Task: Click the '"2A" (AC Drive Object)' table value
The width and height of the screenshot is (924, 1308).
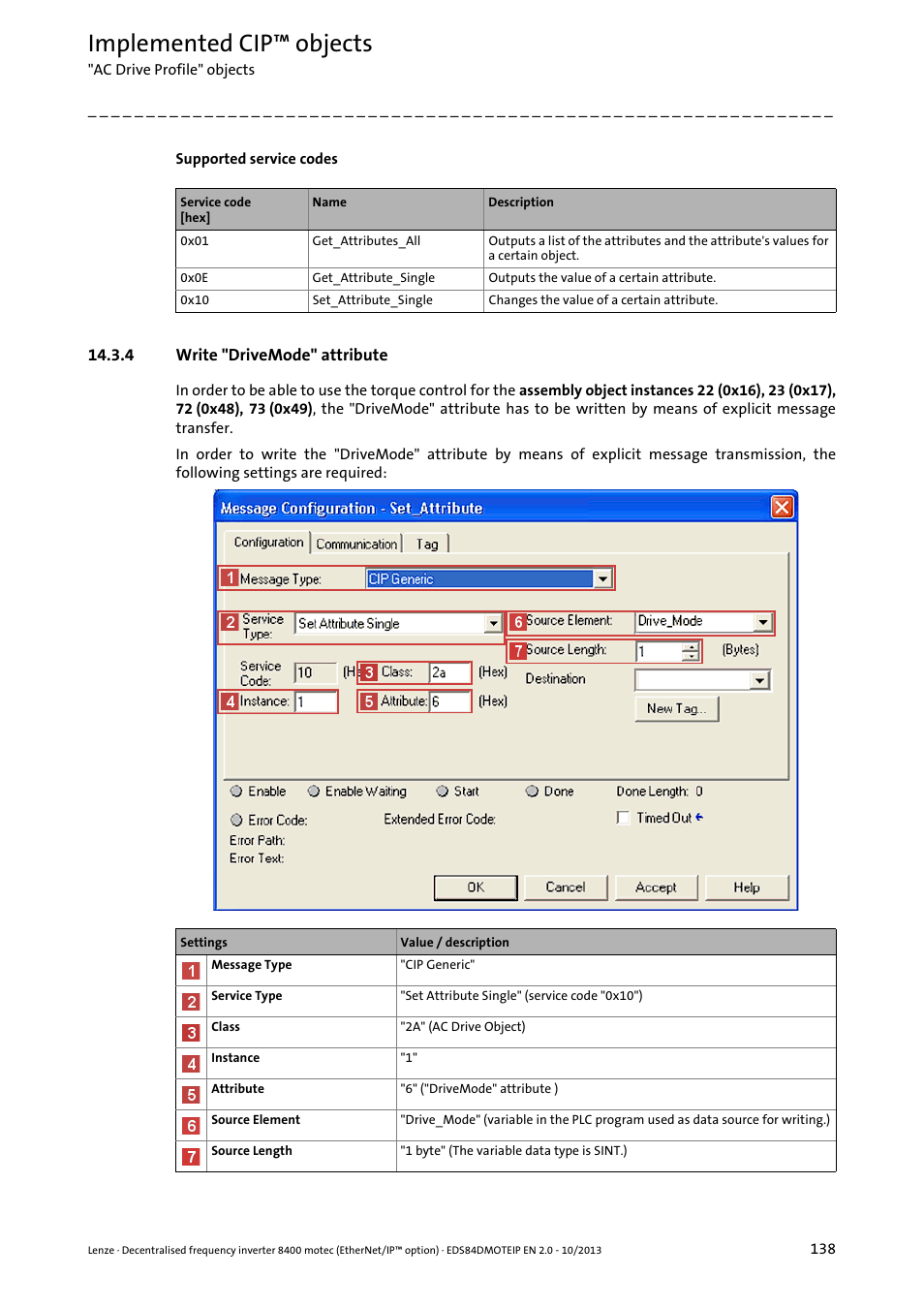Action: coord(463,1027)
